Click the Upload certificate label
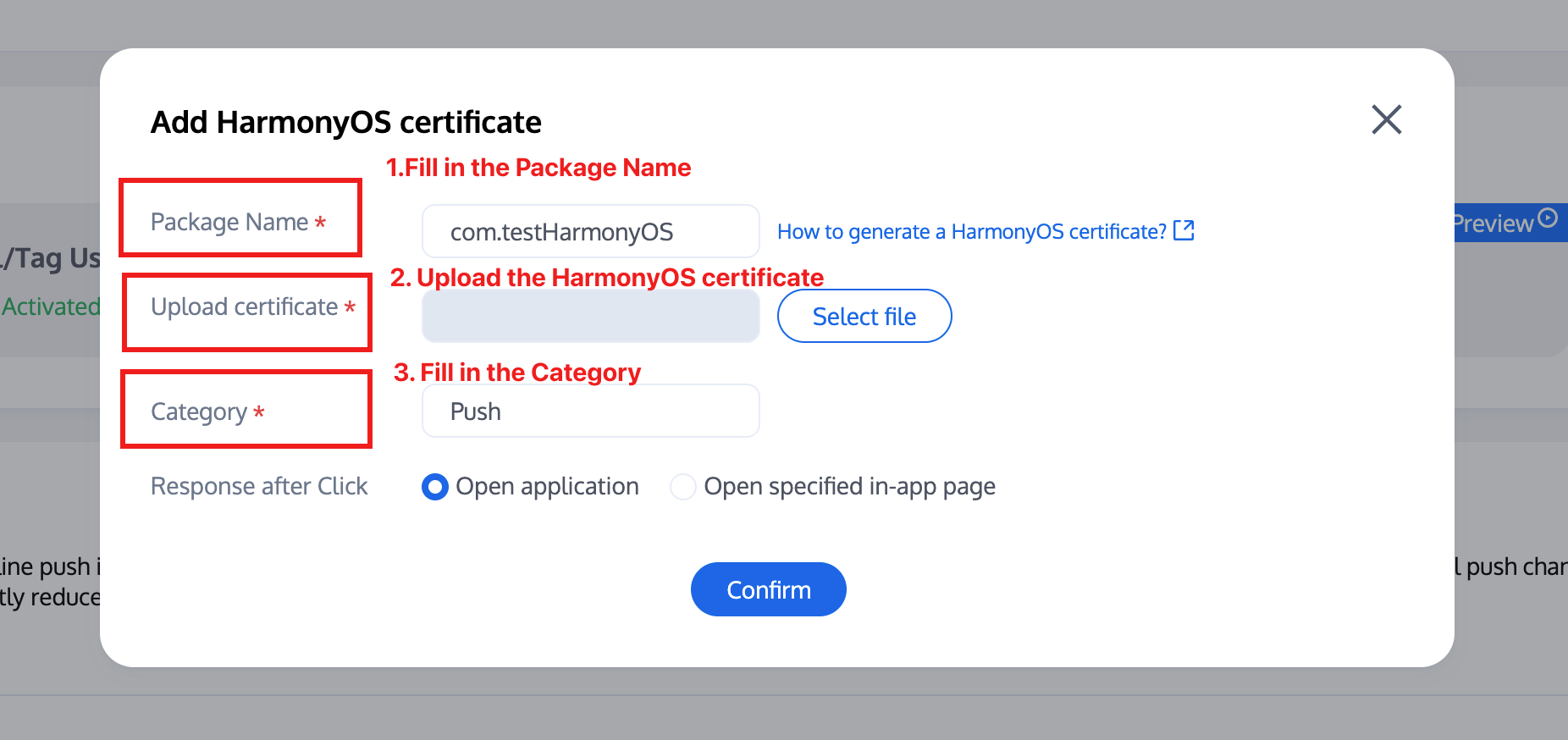 coord(244,306)
